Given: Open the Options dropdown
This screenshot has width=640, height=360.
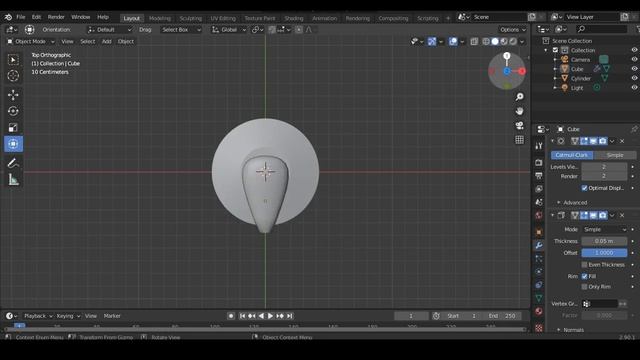Looking at the screenshot, I should point(513,29).
